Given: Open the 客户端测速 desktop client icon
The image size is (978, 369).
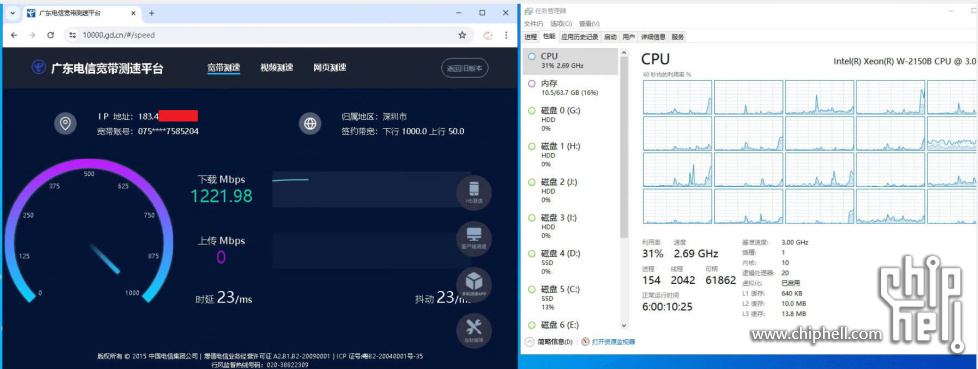Looking at the screenshot, I should click(474, 239).
